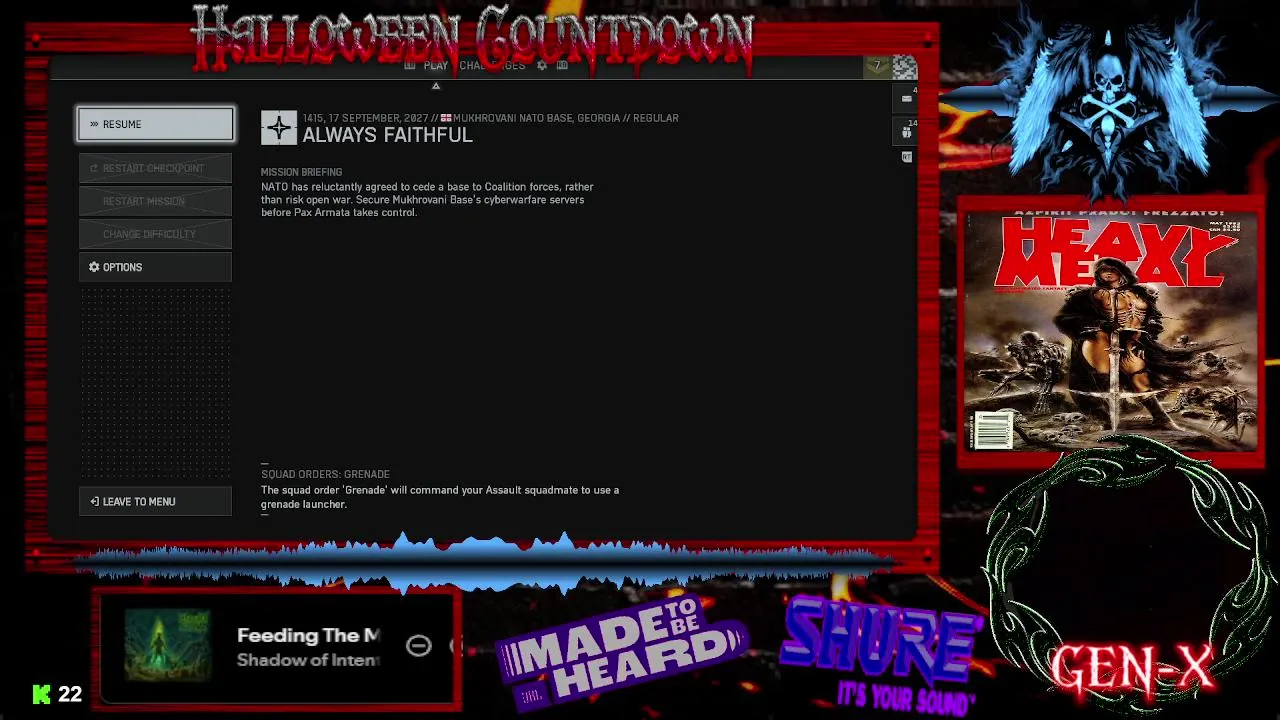Switch to the Challenges tab
The width and height of the screenshot is (1280, 720).
point(492,66)
